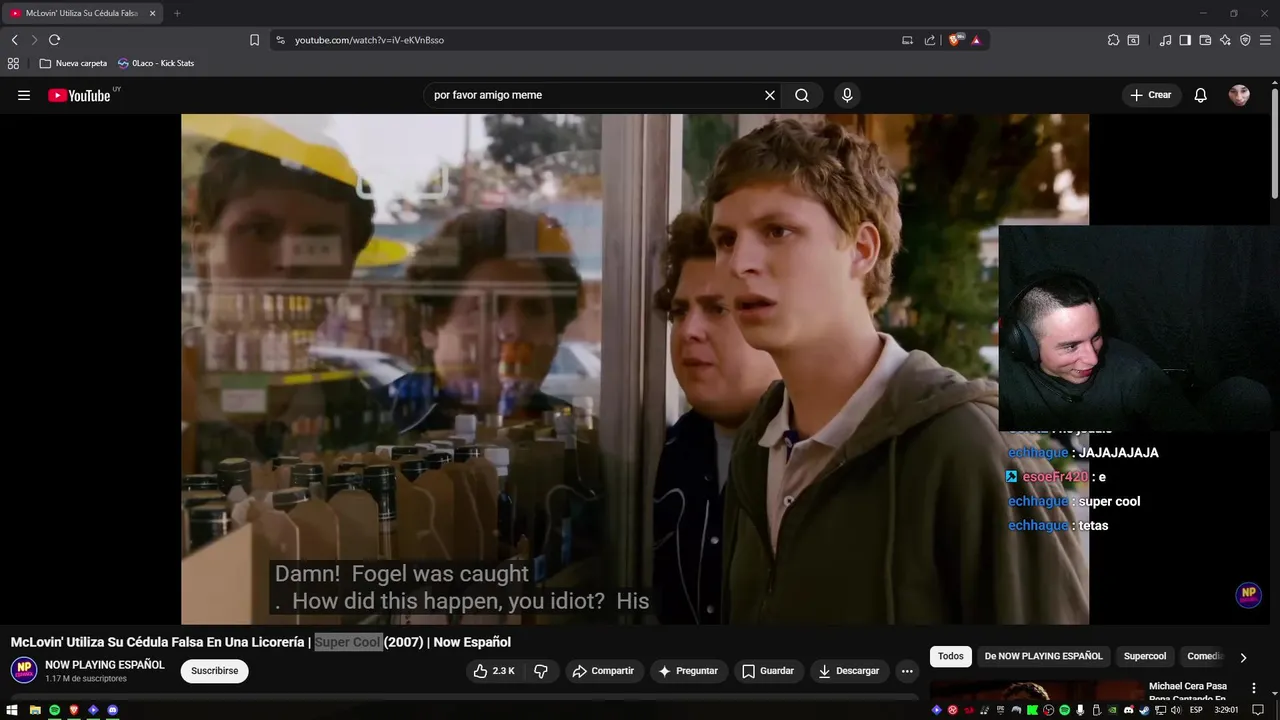This screenshot has height=720, width=1280.
Task: Open Discord from the taskbar
Action: (x=113, y=710)
